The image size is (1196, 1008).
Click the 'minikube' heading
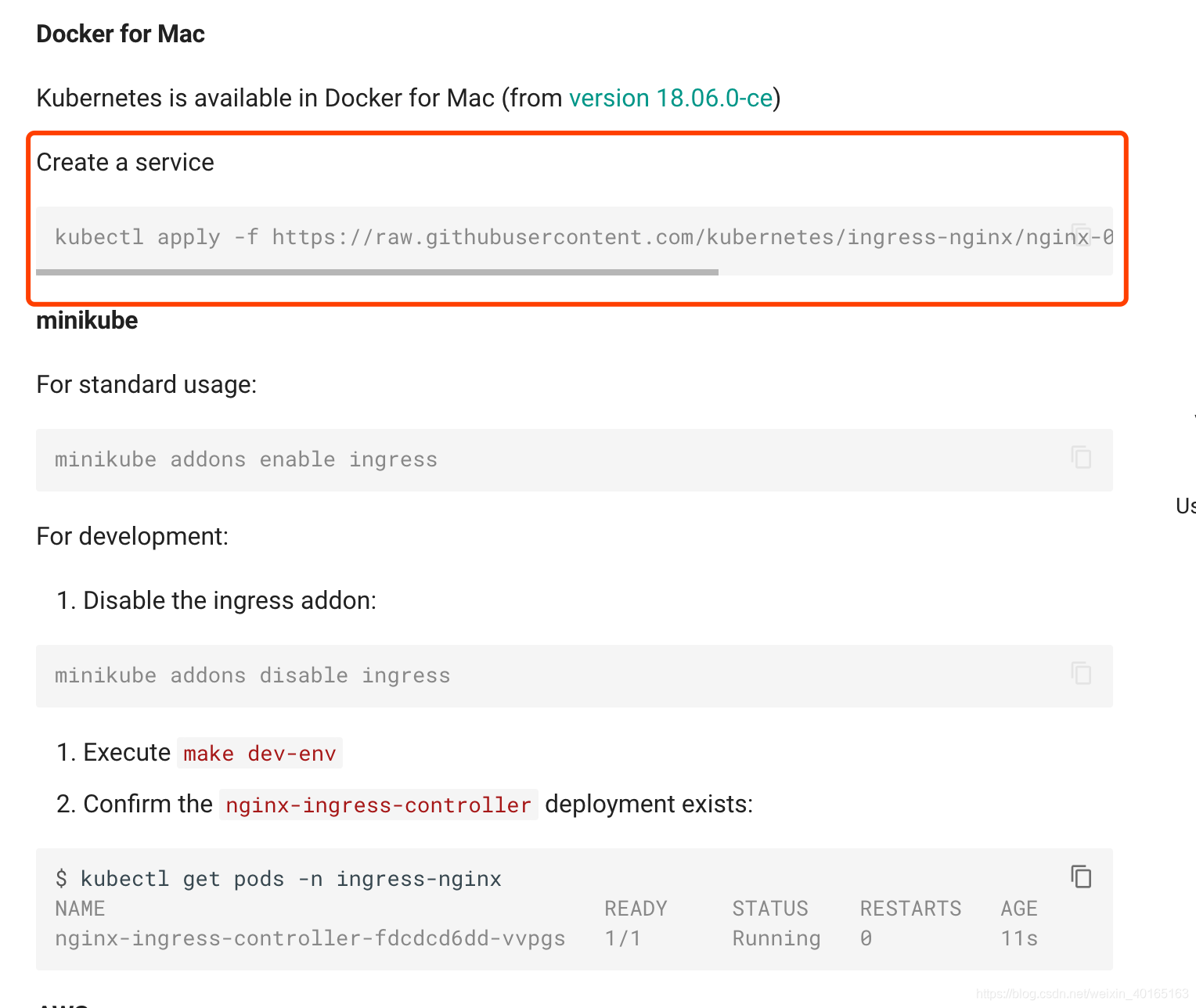coord(87,320)
